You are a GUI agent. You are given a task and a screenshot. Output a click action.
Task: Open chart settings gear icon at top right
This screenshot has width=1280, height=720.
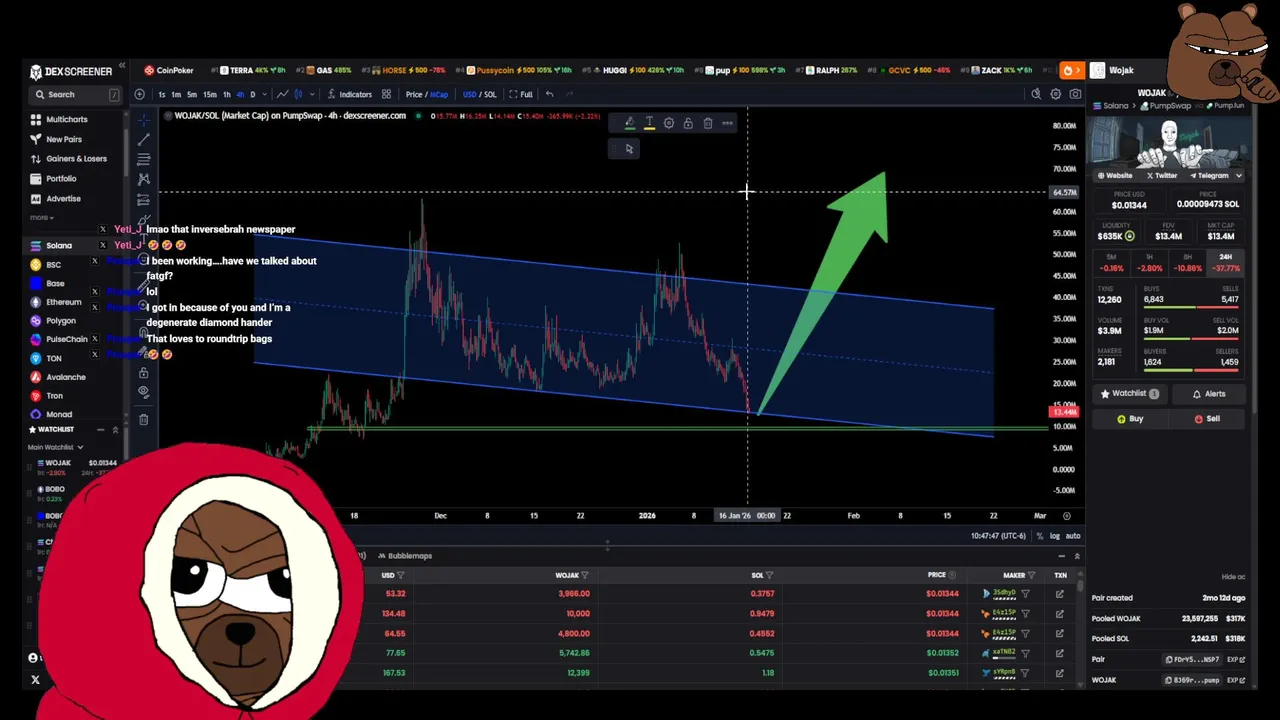pos(1055,94)
